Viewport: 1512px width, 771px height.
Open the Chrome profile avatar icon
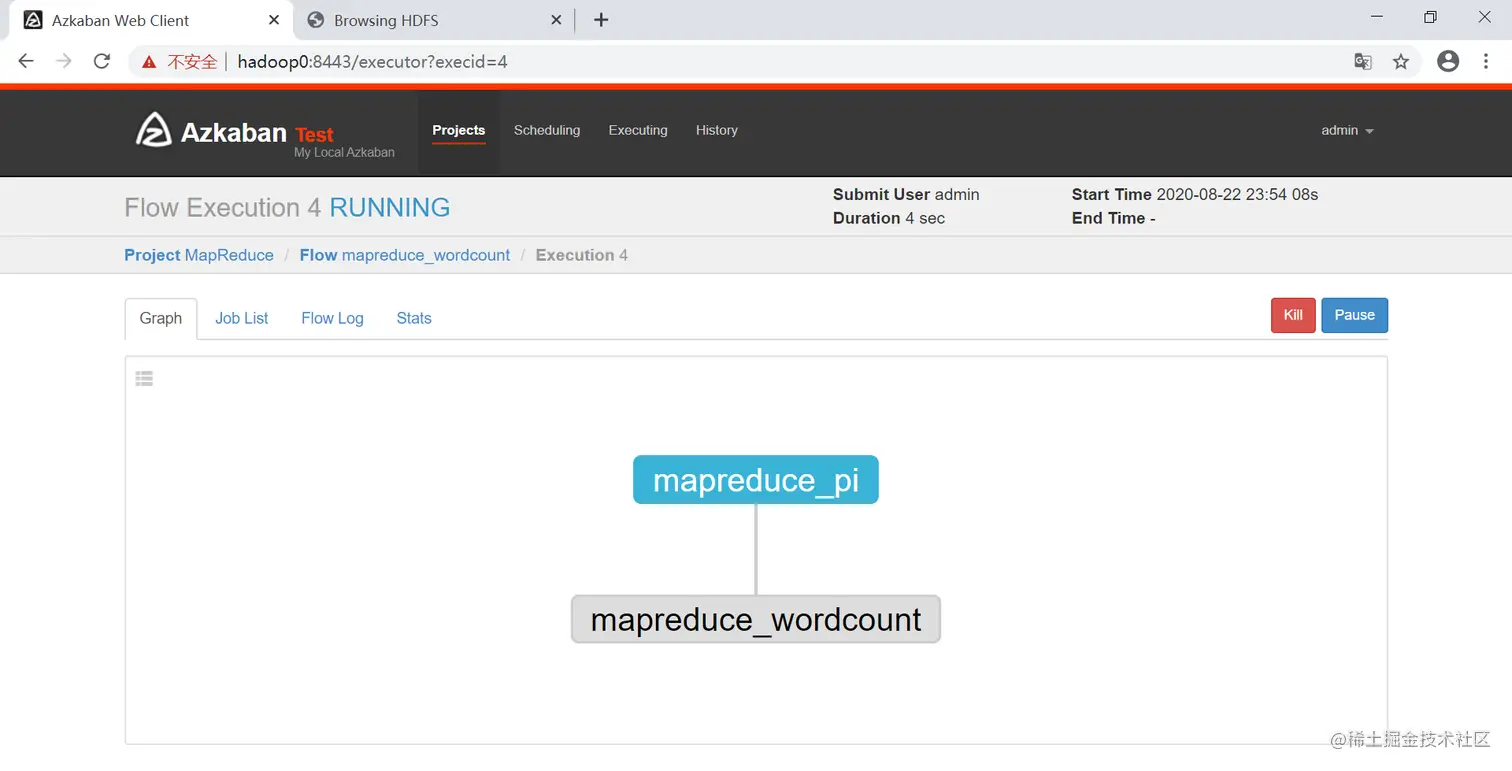tap(1447, 61)
